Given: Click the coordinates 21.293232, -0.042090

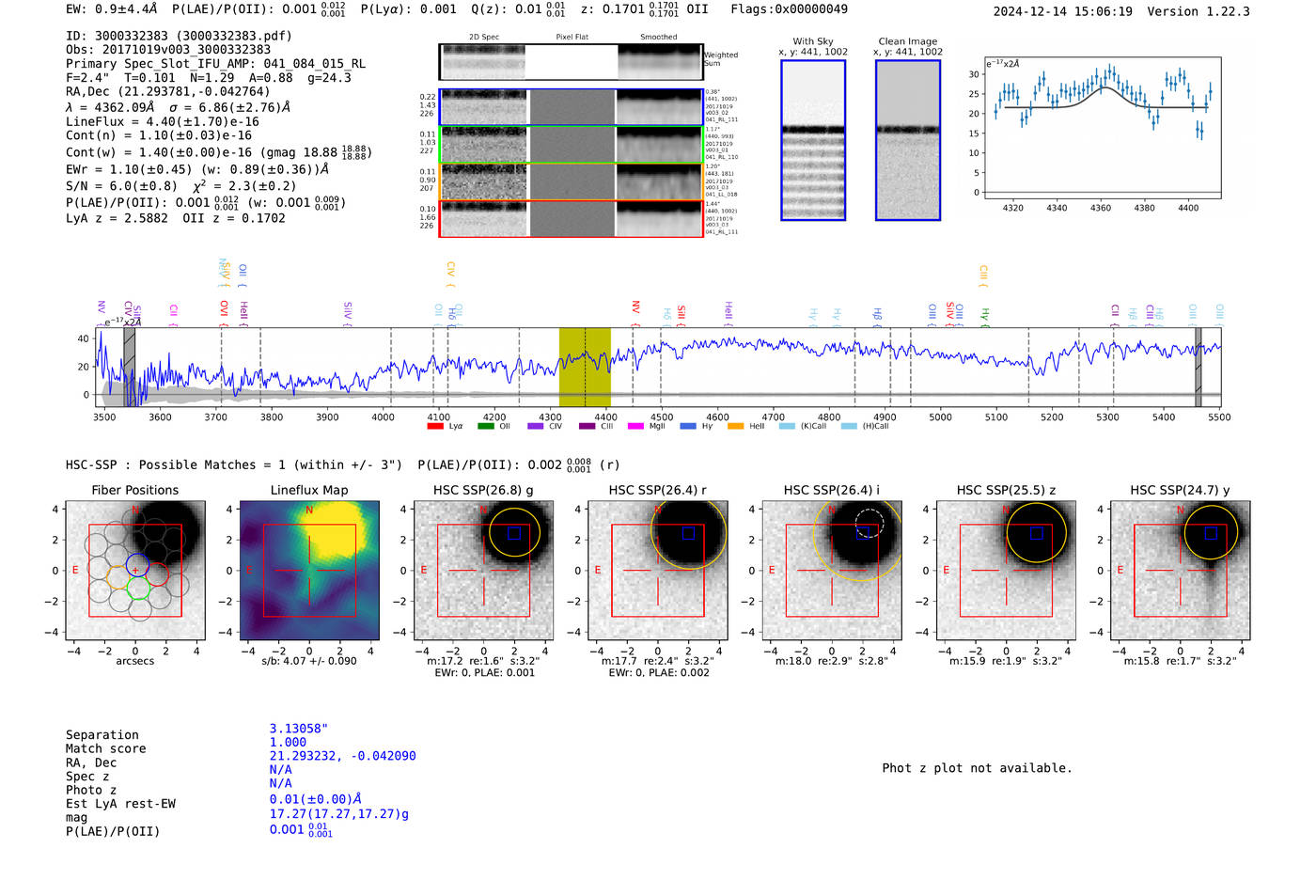Looking at the screenshot, I should 343,756.
